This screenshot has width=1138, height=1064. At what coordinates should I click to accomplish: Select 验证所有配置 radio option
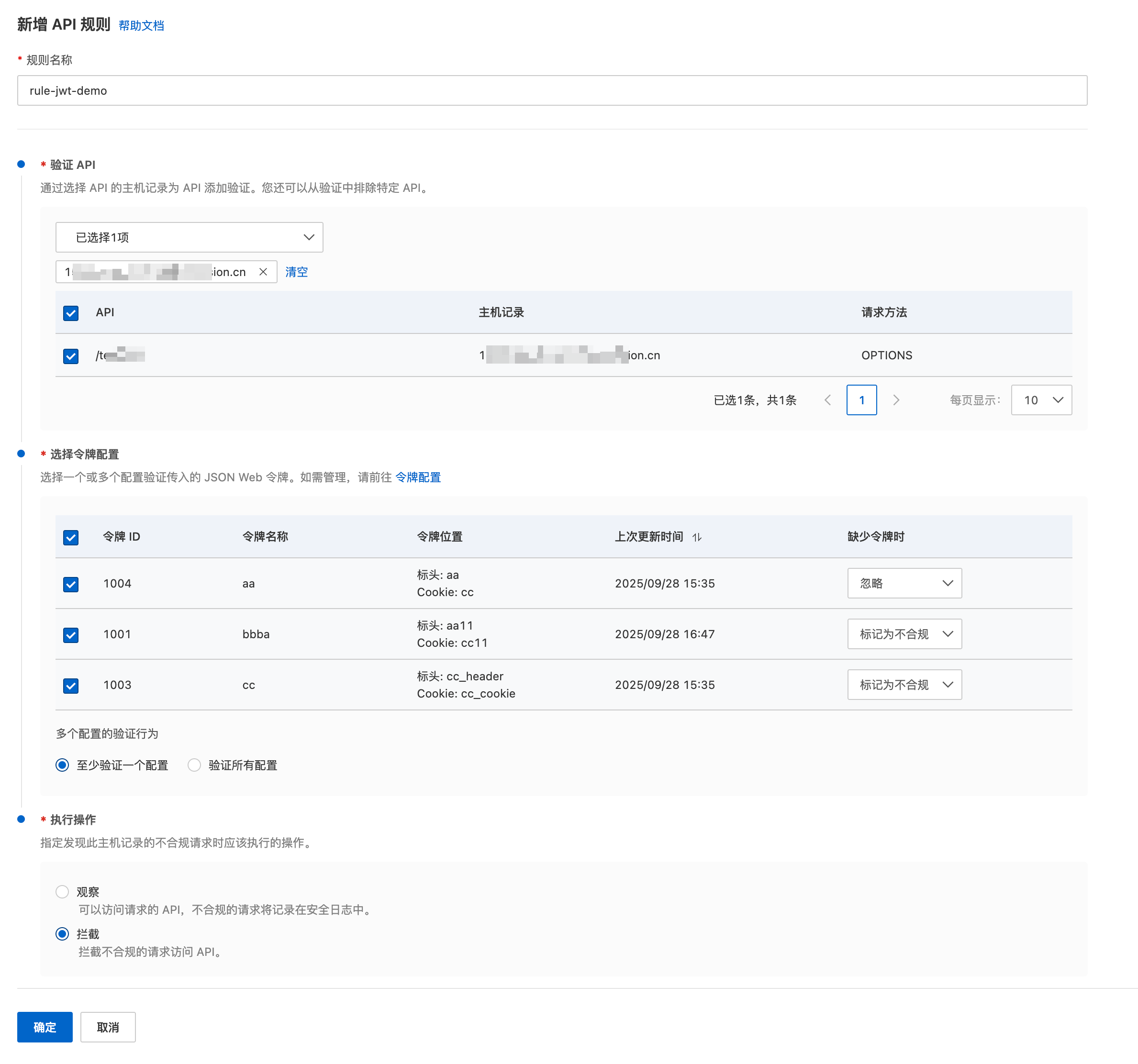tap(195, 765)
